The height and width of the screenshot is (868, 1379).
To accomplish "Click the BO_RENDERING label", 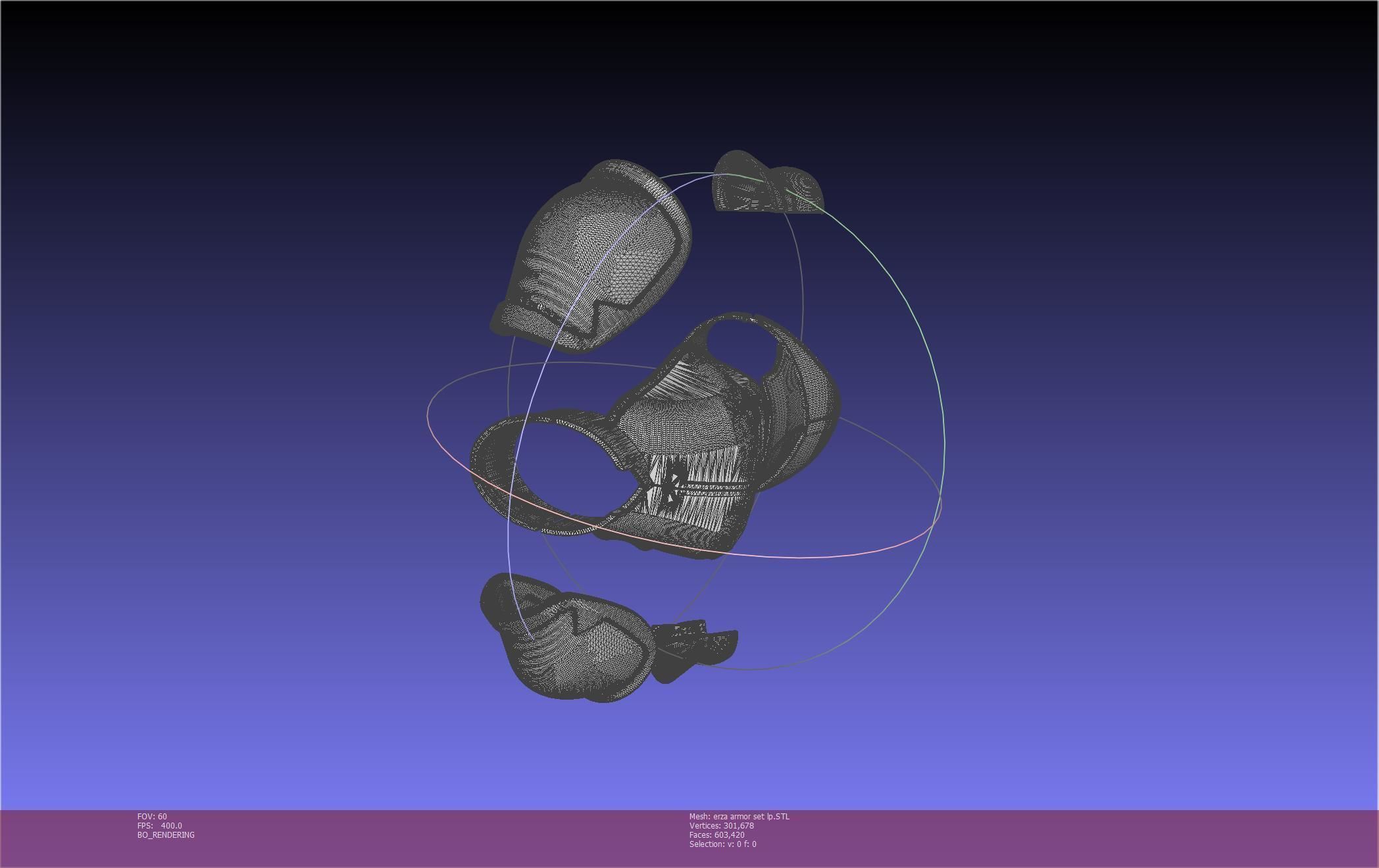I will point(166,835).
